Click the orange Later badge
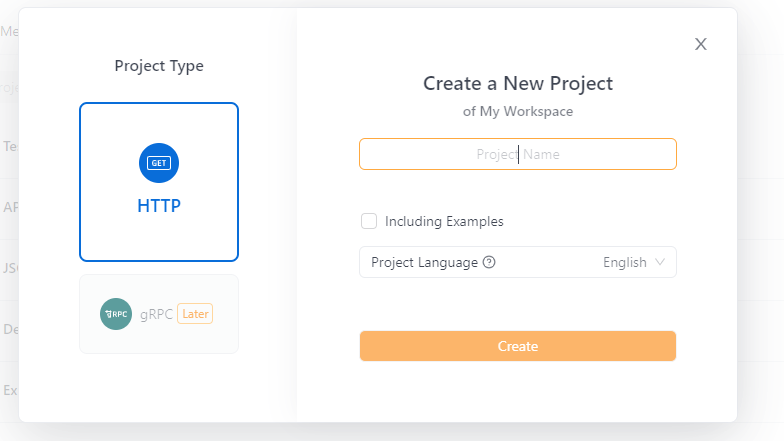 tap(195, 314)
